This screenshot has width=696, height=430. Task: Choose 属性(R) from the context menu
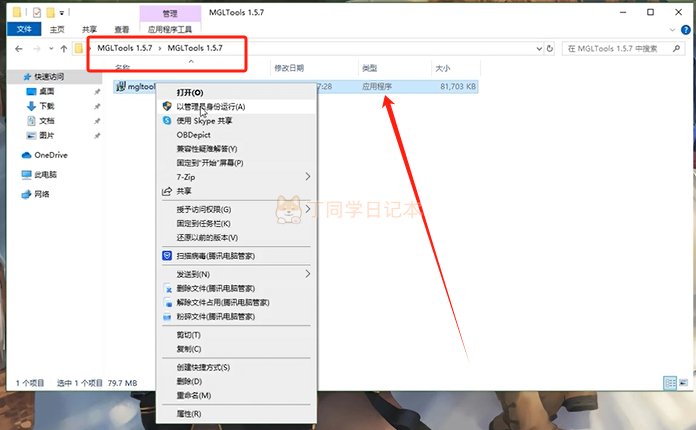237,414
